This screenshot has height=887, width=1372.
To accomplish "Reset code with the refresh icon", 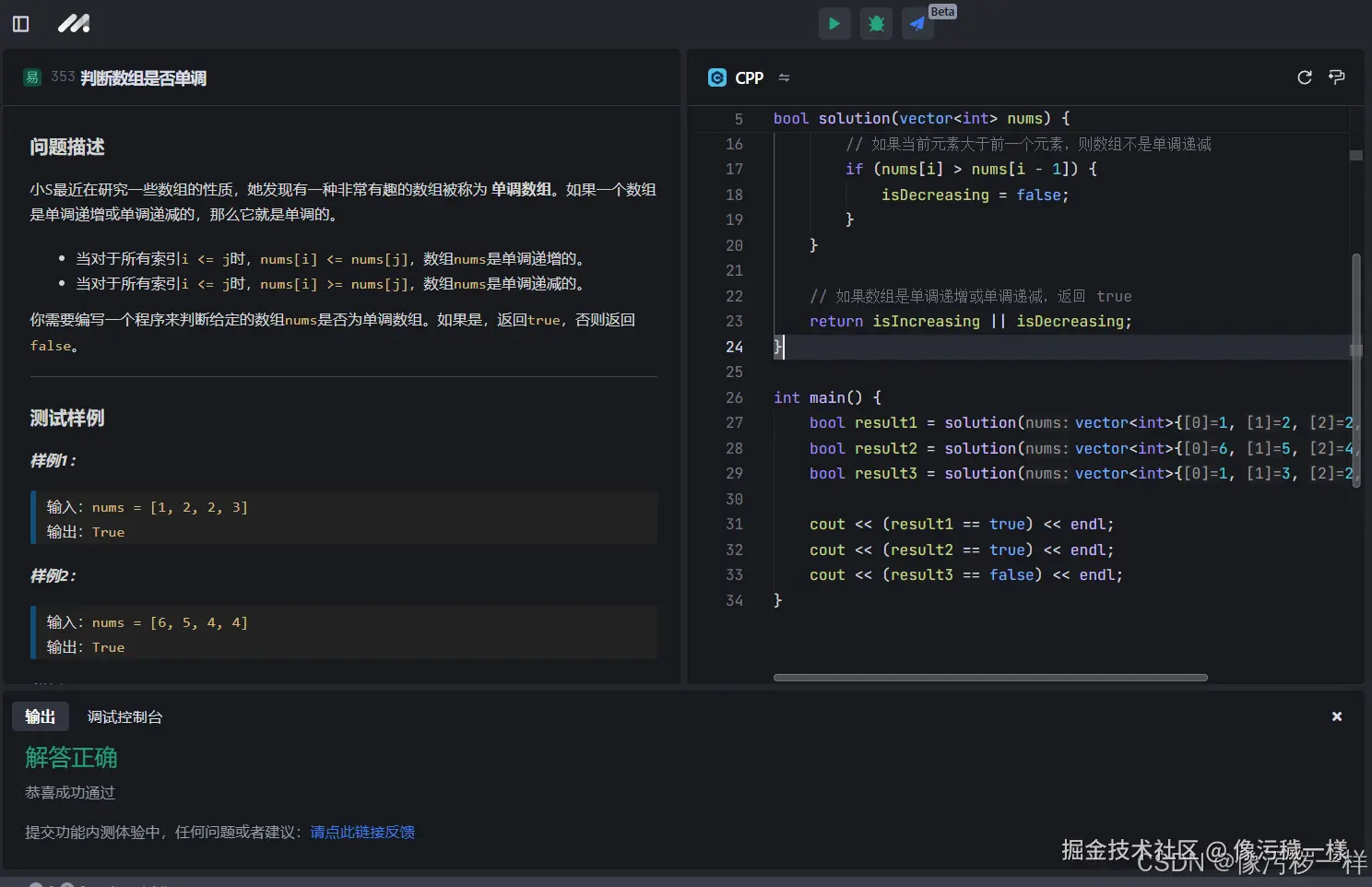I will [x=1305, y=77].
